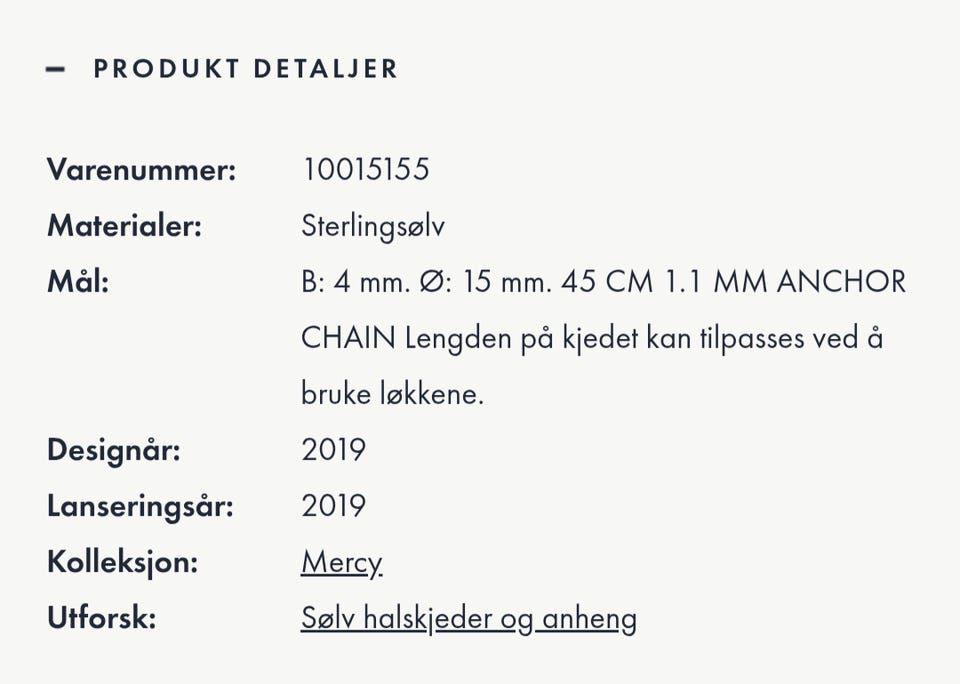Click the Designår value 2019
This screenshot has width=960, height=684.
(x=334, y=450)
